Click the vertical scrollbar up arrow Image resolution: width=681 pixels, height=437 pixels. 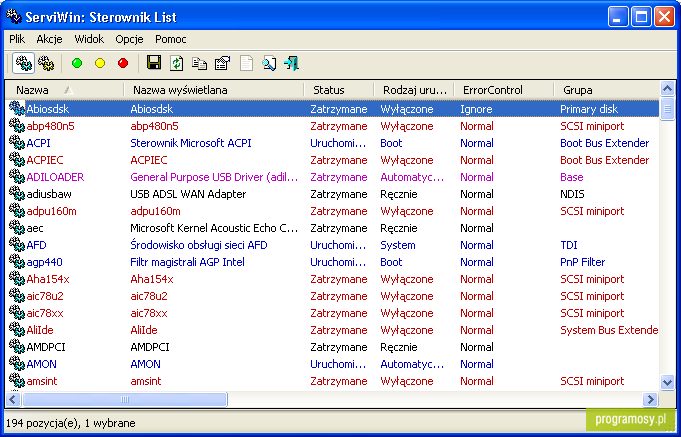(667, 89)
